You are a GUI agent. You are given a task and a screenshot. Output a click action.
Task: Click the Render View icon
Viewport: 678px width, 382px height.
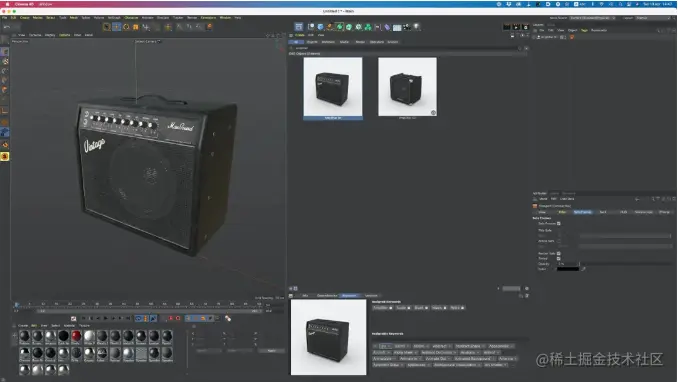point(506,27)
